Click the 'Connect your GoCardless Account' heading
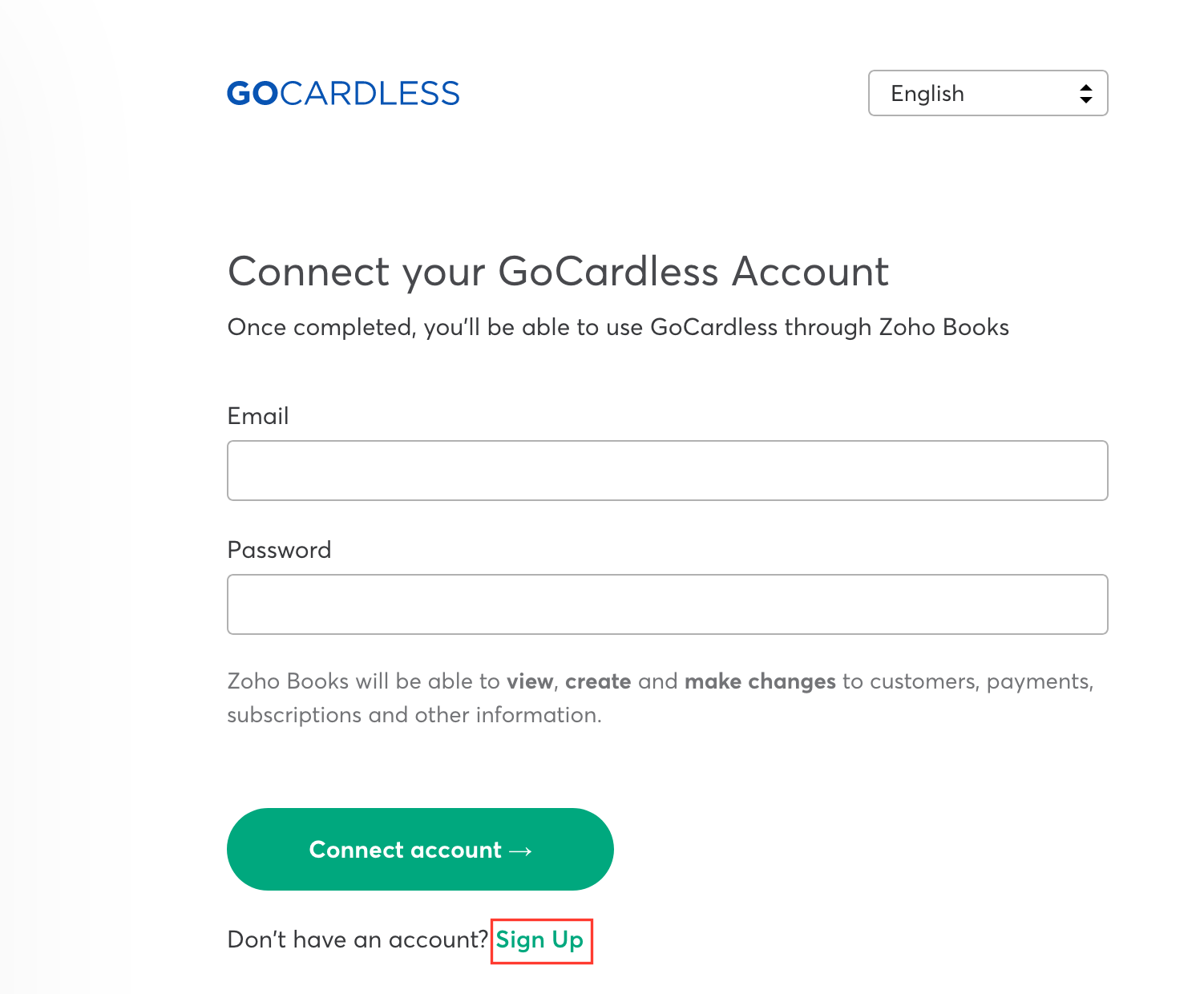Viewport: 1204px width, 994px height. coord(558,272)
